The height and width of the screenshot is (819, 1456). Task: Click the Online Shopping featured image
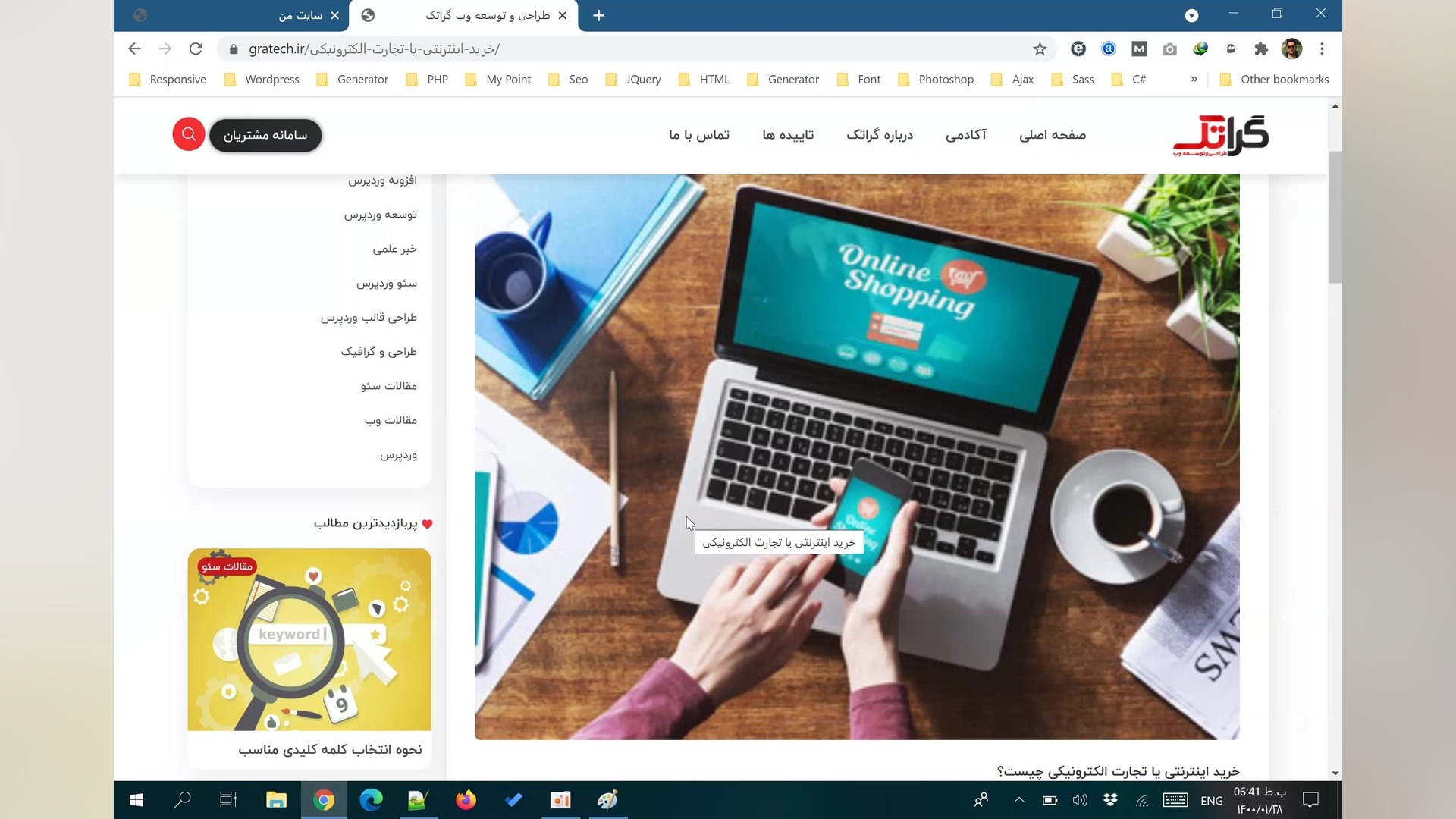[x=857, y=457]
